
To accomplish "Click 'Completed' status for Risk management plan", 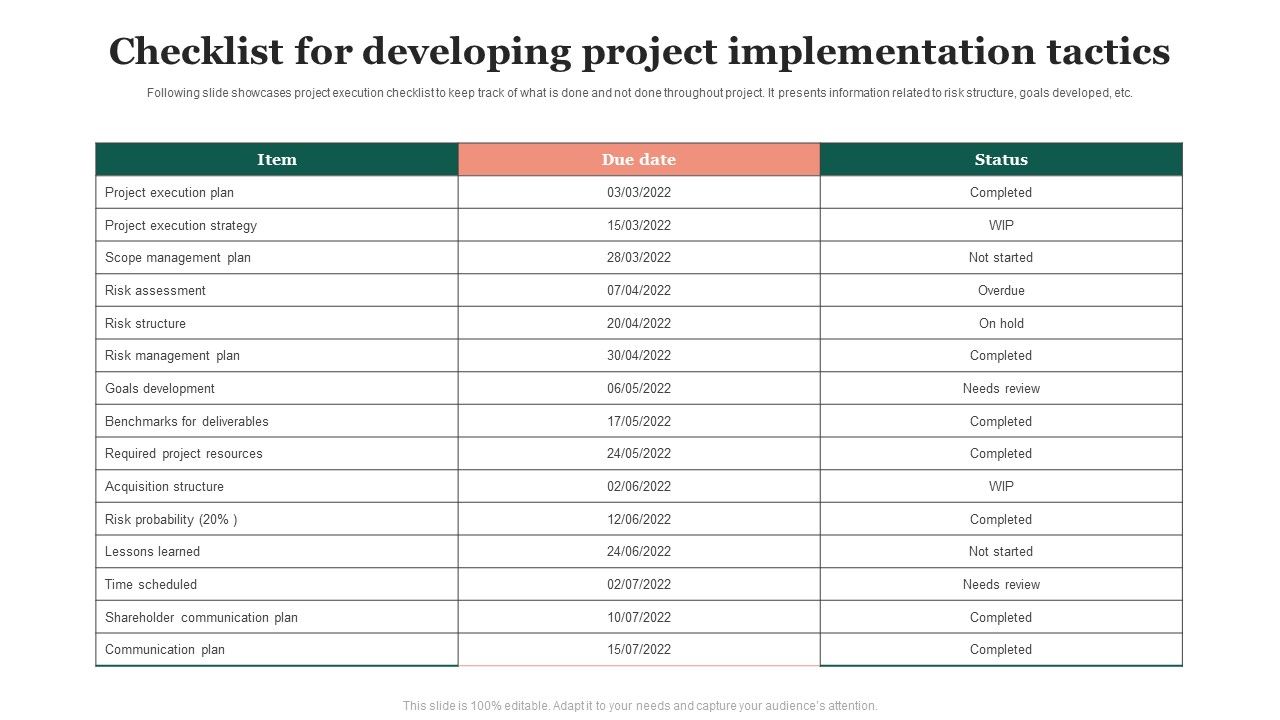I will 1001,356.
